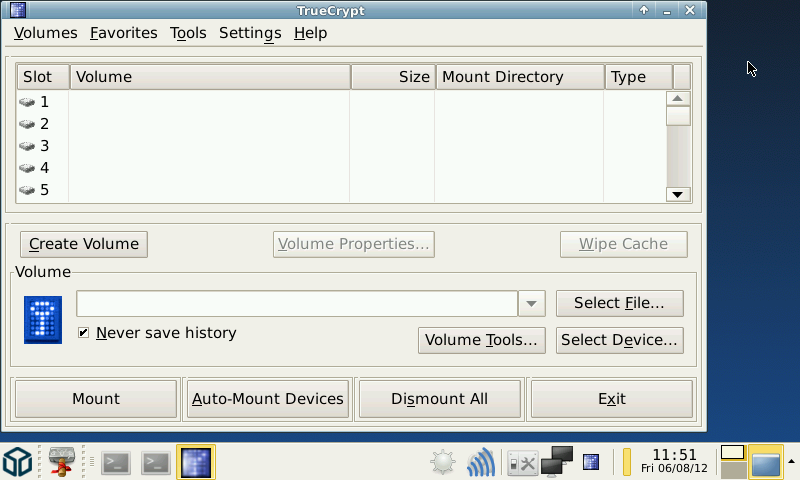The image size is (800, 480).
Task: Expand the volume path history dropdown
Action: (x=532, y=304)
